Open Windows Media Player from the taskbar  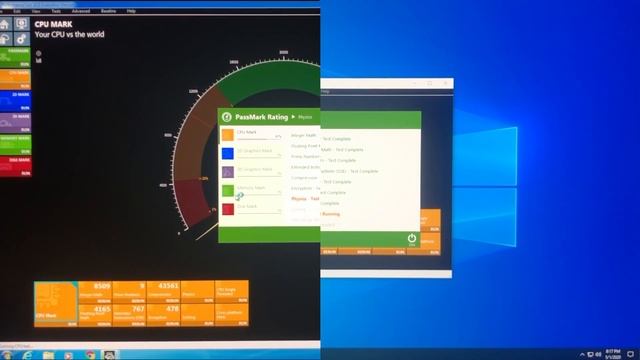(x=69, y=355)
